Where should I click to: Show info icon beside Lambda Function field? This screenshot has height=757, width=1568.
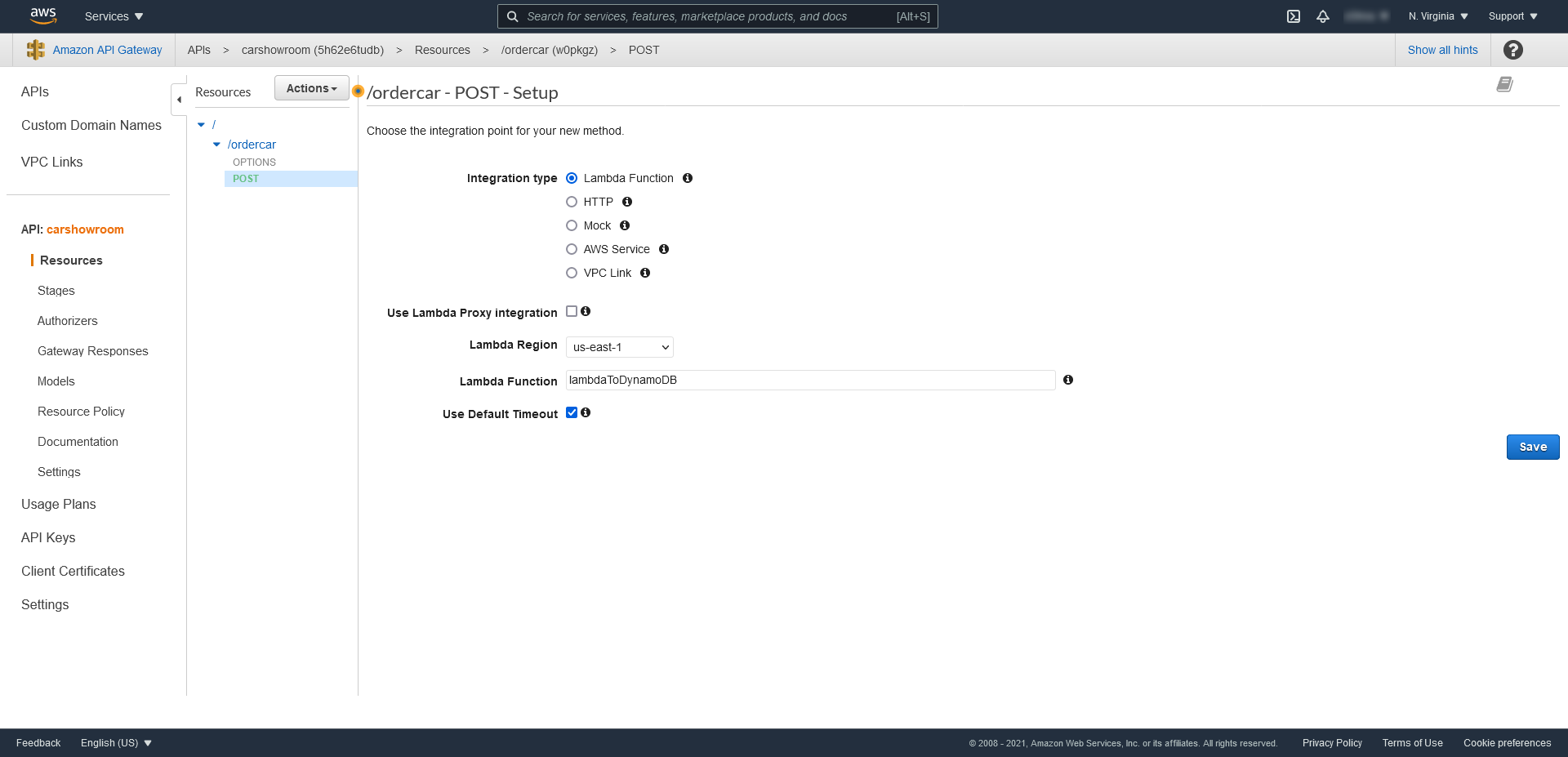click(1068, 380)
